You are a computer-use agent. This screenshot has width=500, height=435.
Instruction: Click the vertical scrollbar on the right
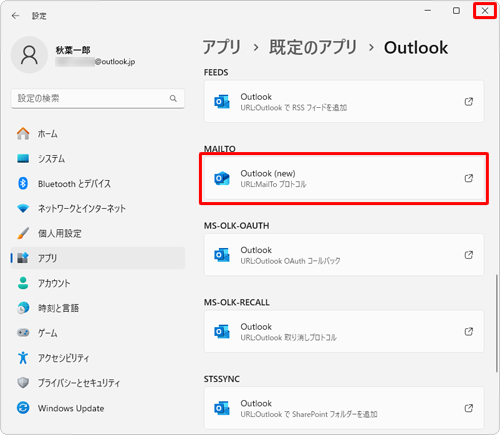496,323
